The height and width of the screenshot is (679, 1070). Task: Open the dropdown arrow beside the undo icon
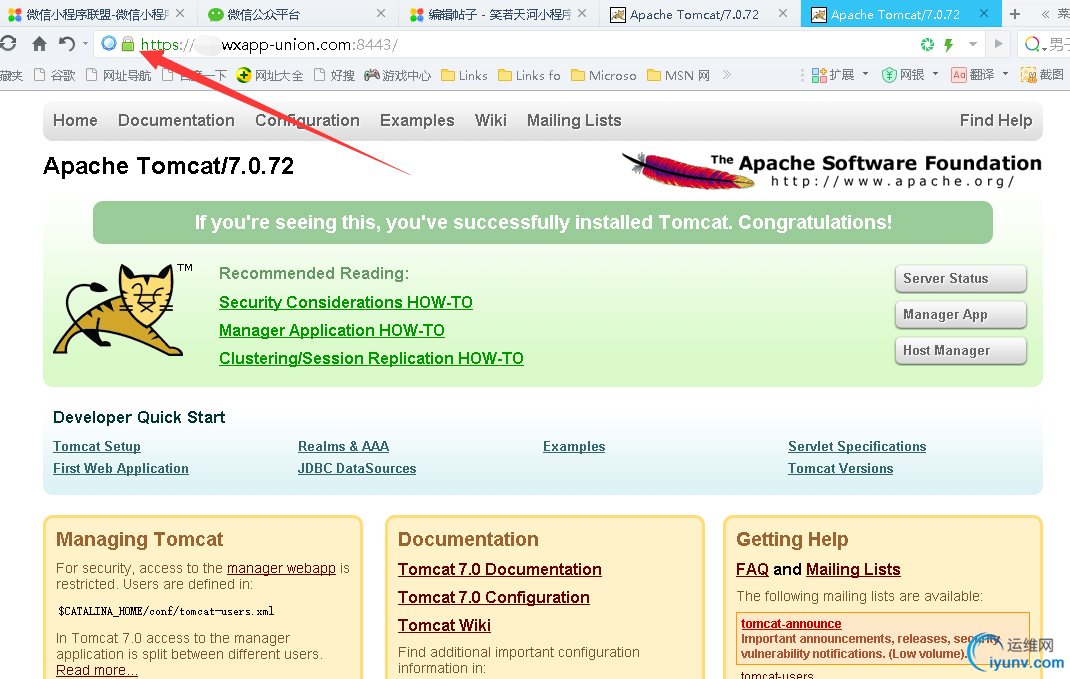point(85,44)
